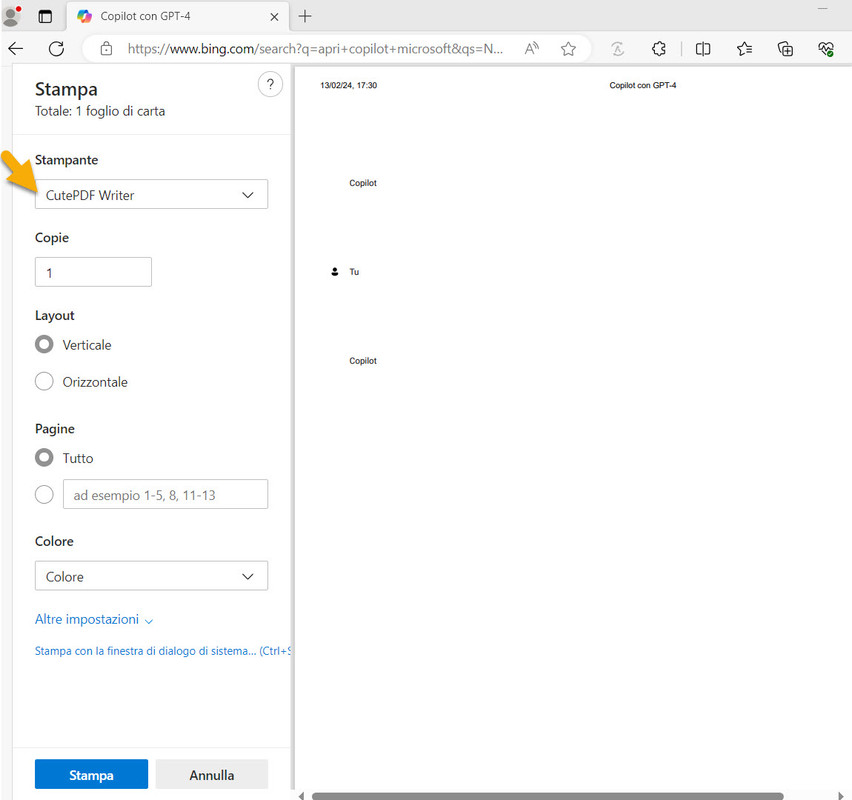Close the Copilot con GPT-4 tab
The height and width of the screenshot is (800, 852).
pos(274,17)
